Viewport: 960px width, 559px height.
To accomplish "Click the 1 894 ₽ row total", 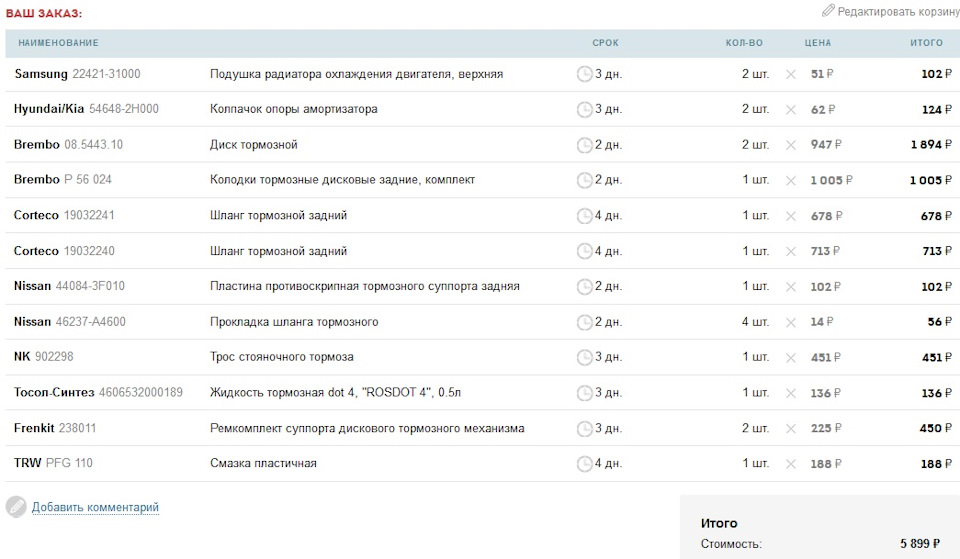I will point(931,144).
